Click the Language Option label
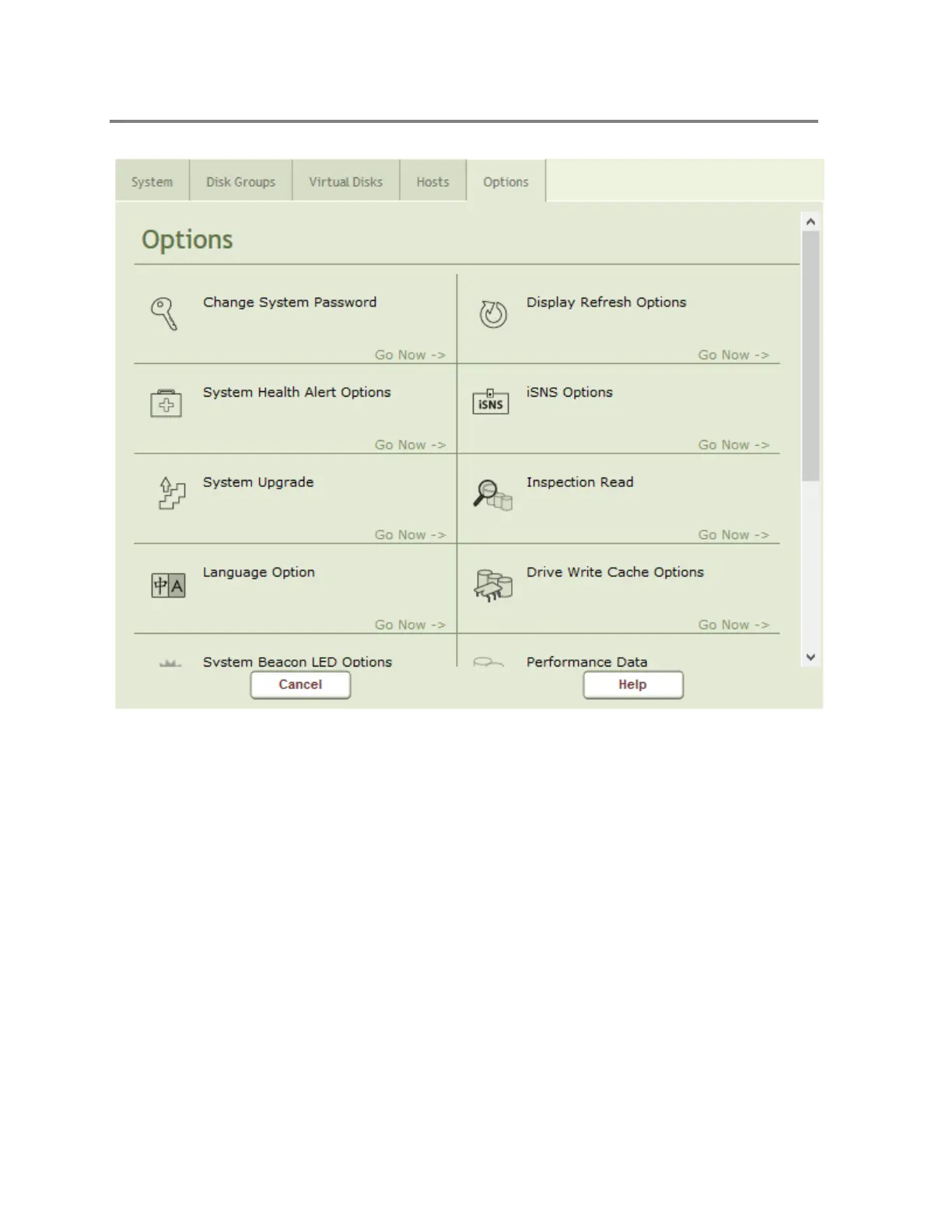Screen dimensions: 952x1232 259,572
